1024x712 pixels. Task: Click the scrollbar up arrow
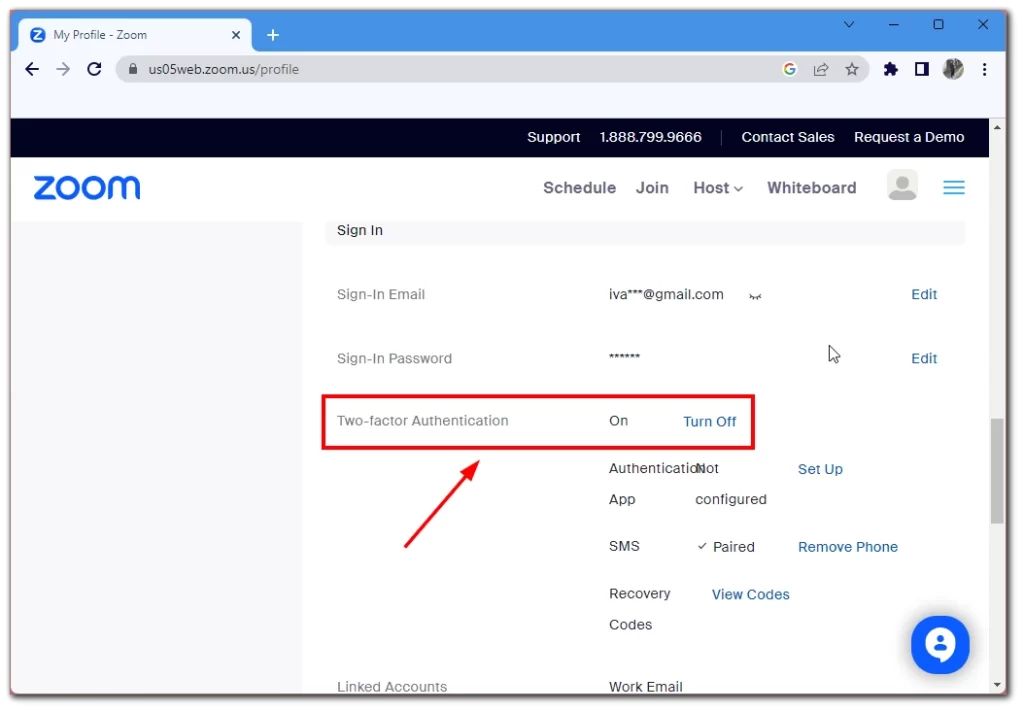pos(997,127)
